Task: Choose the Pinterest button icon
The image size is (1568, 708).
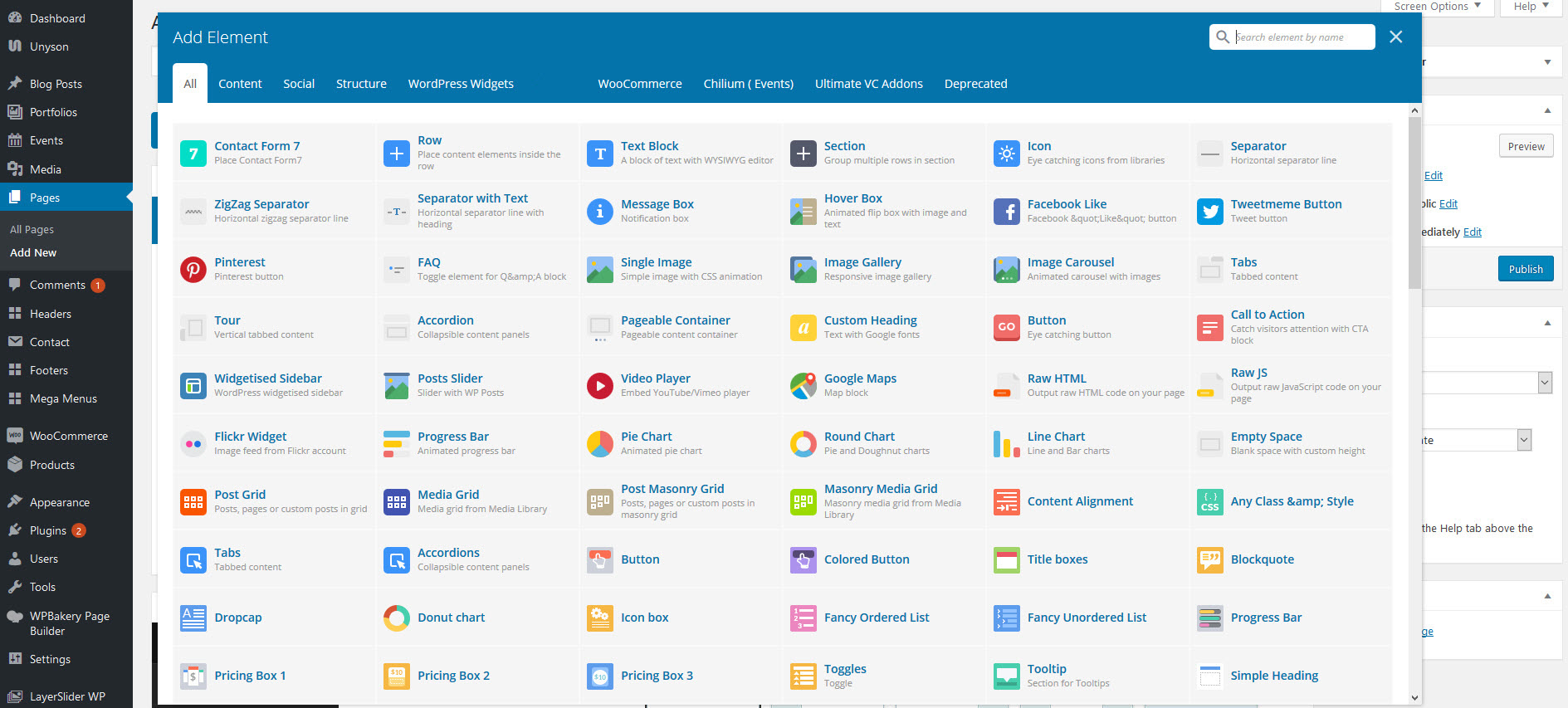Action: coord(193,270)
